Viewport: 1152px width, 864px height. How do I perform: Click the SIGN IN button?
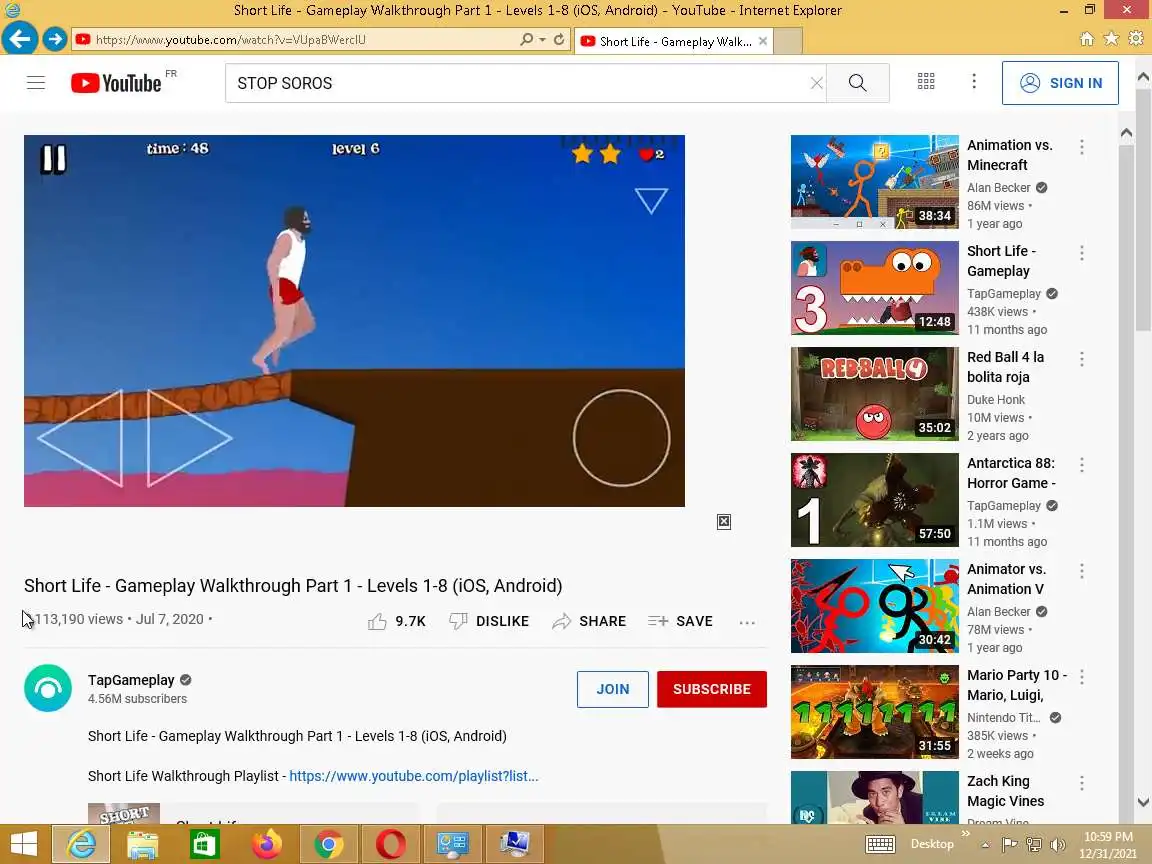point(1060,83)
